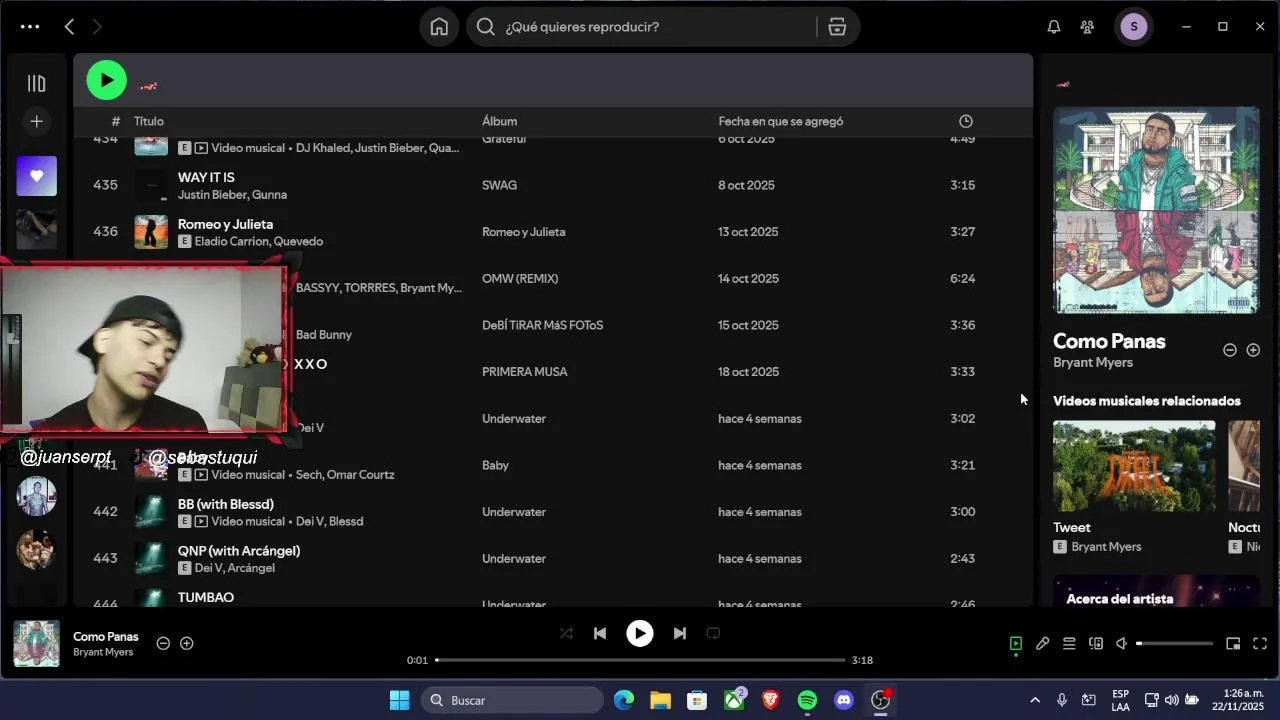Mute the volume speaker icon

(1122, 644)
